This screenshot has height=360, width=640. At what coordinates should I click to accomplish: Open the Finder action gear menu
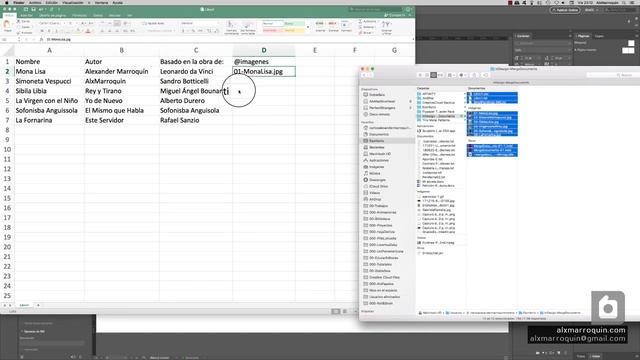463,75
